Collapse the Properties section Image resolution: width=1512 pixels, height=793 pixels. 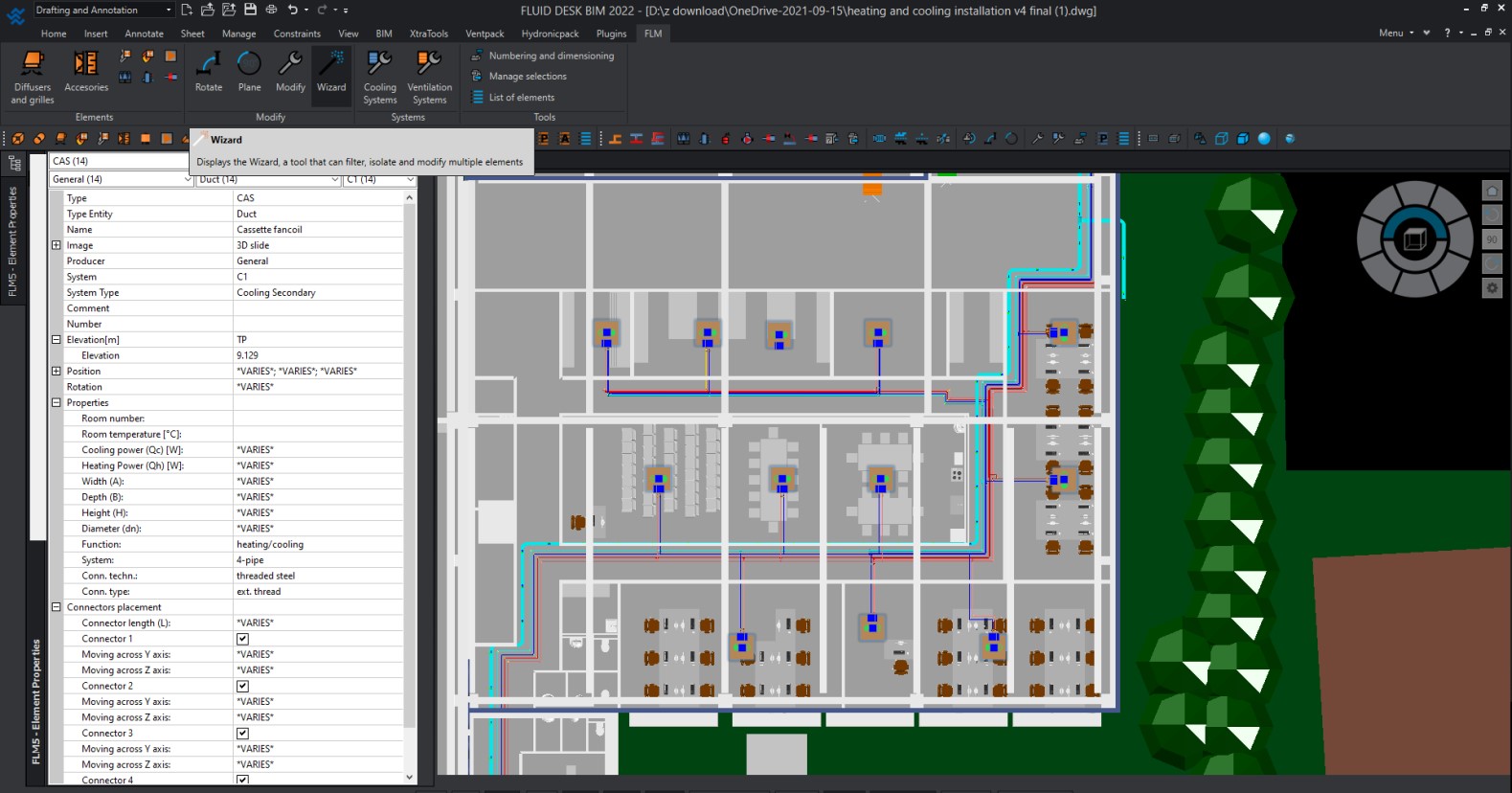click(56, 403)
